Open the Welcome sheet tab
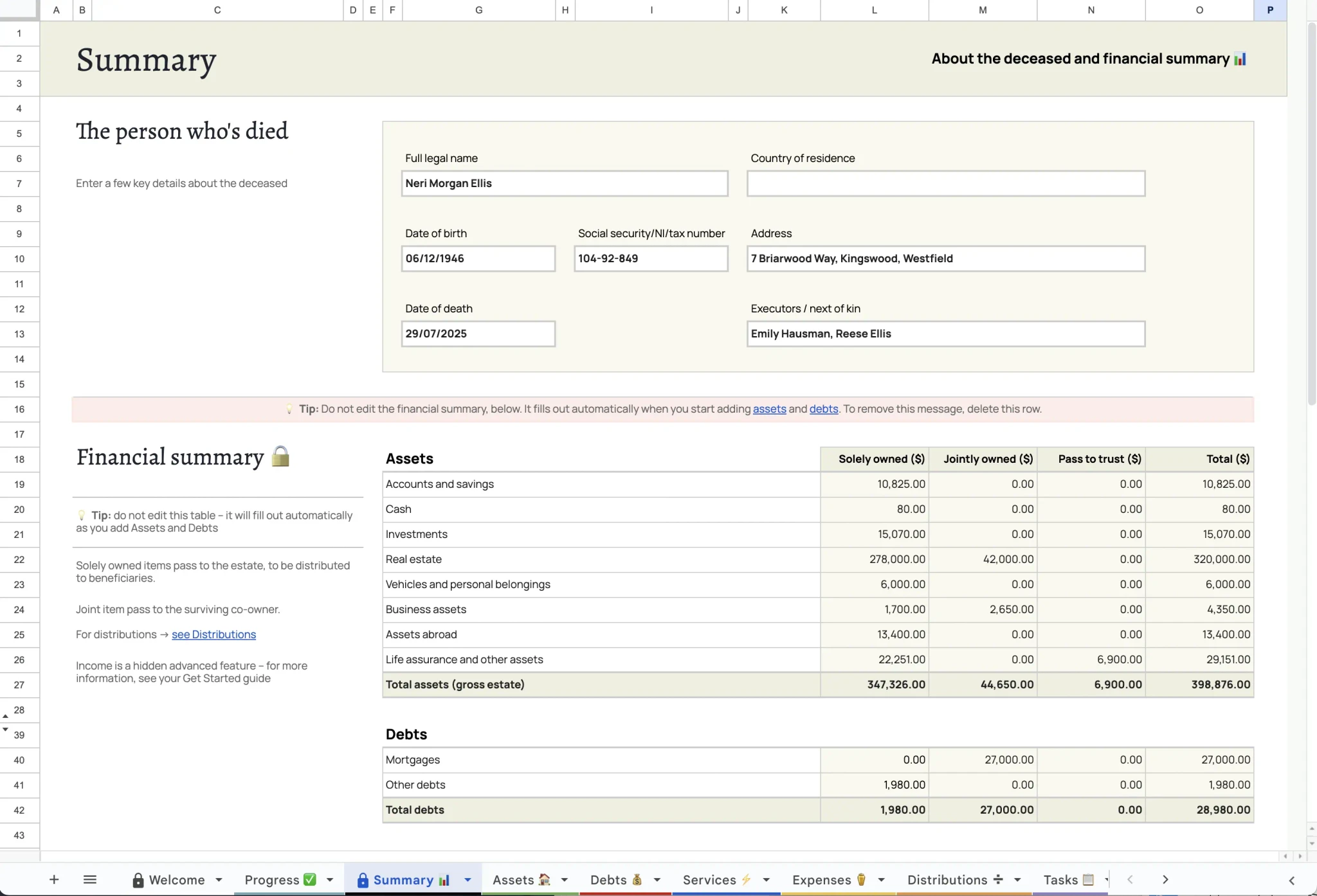The height and width of the screenshot is (896, 1317). point(168,879)
